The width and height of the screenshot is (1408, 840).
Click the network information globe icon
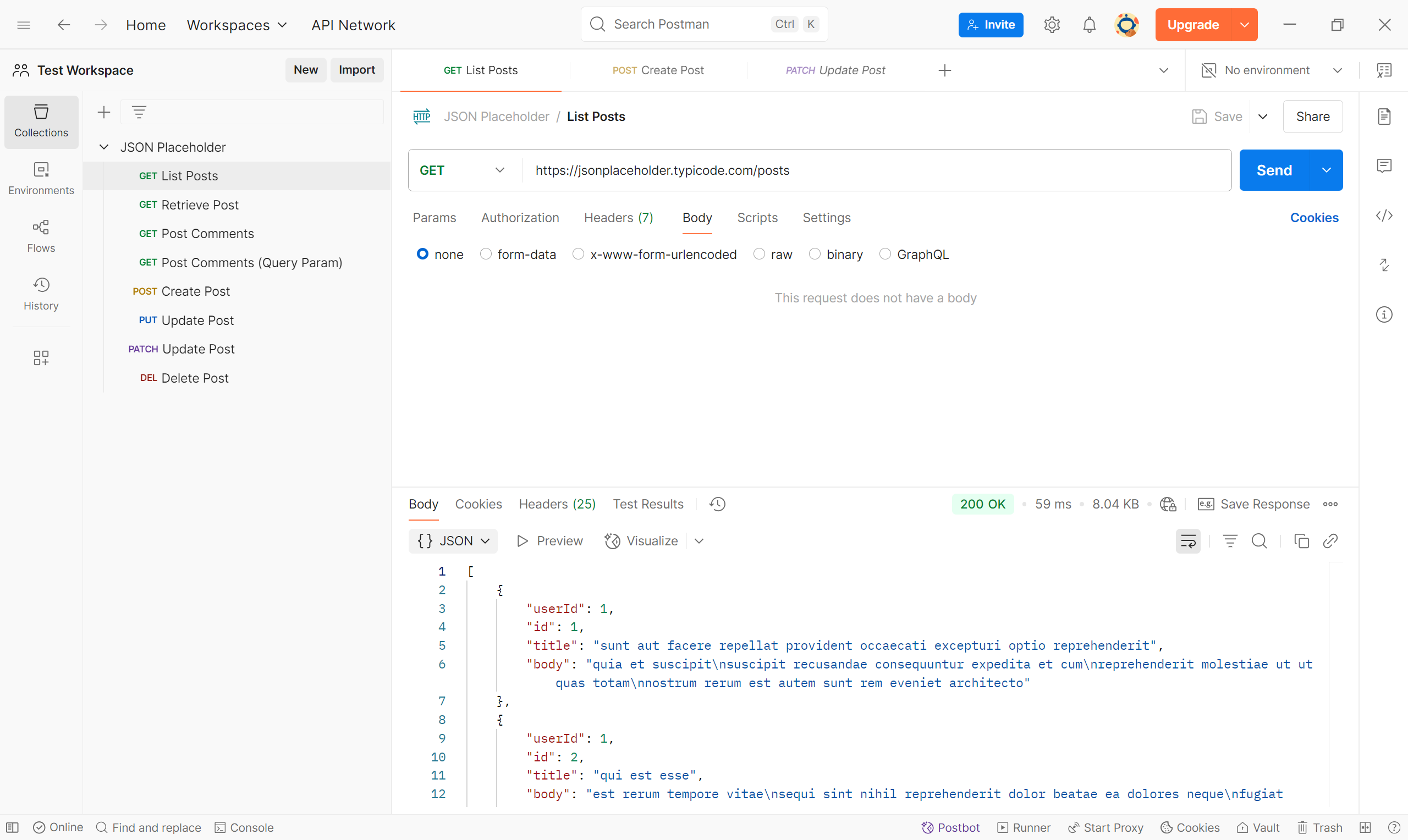click(1168, 504)
